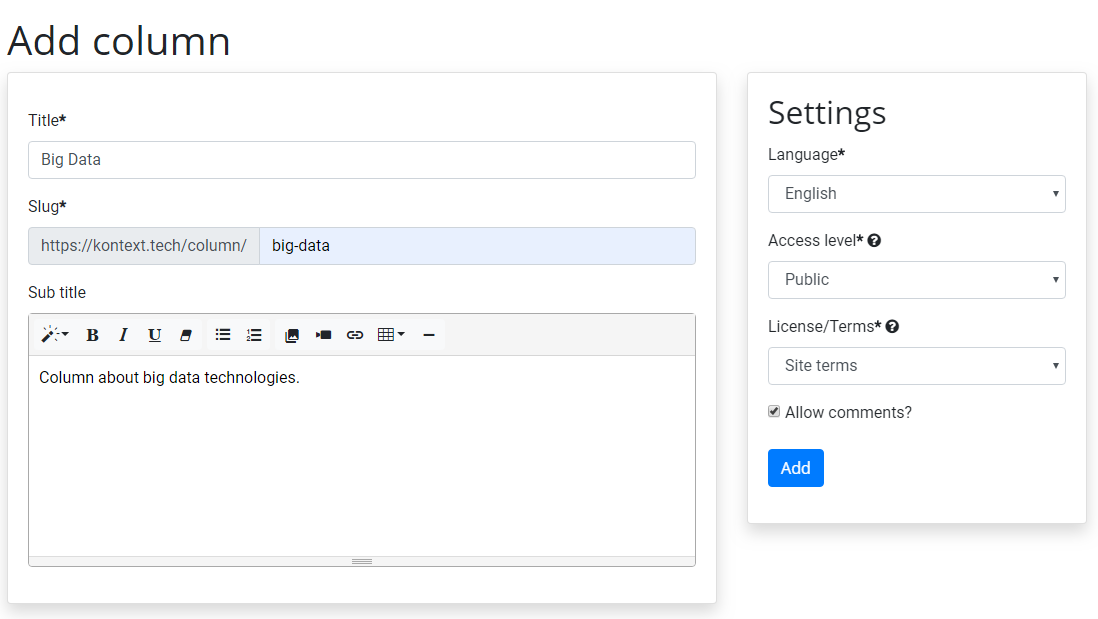1098x619 pixels.
Task: Insert a video into the subtitle
Action: click(x=324, y=335)
